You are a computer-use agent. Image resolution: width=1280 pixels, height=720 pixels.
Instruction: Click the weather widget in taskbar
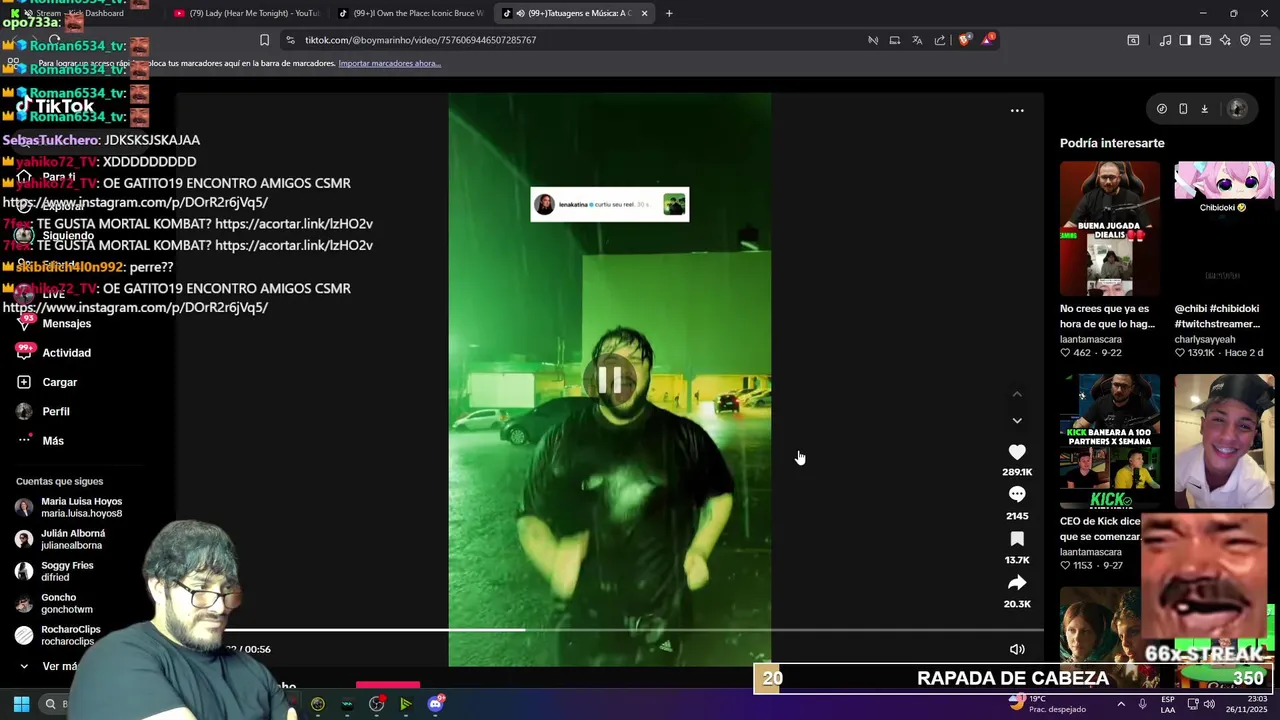1047,703
